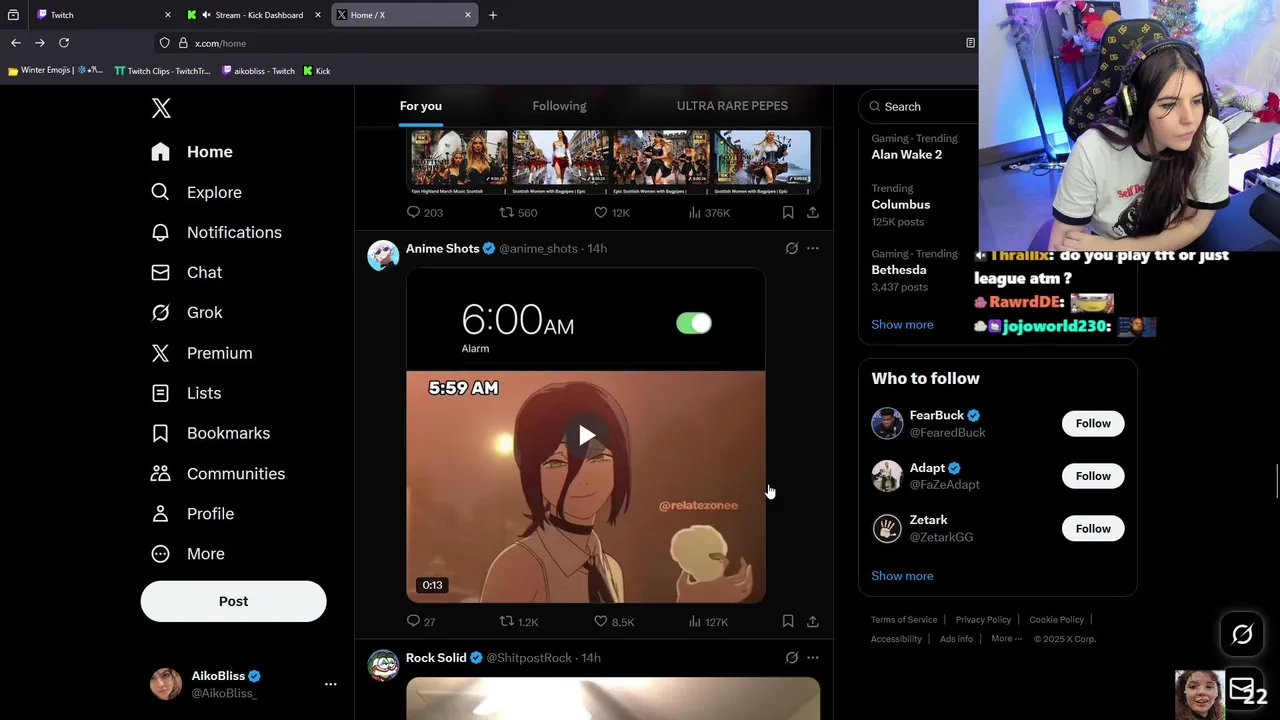Bookmark the bagpipes post
This screenshot has height=720, width=1280.
tap(788, 212)
